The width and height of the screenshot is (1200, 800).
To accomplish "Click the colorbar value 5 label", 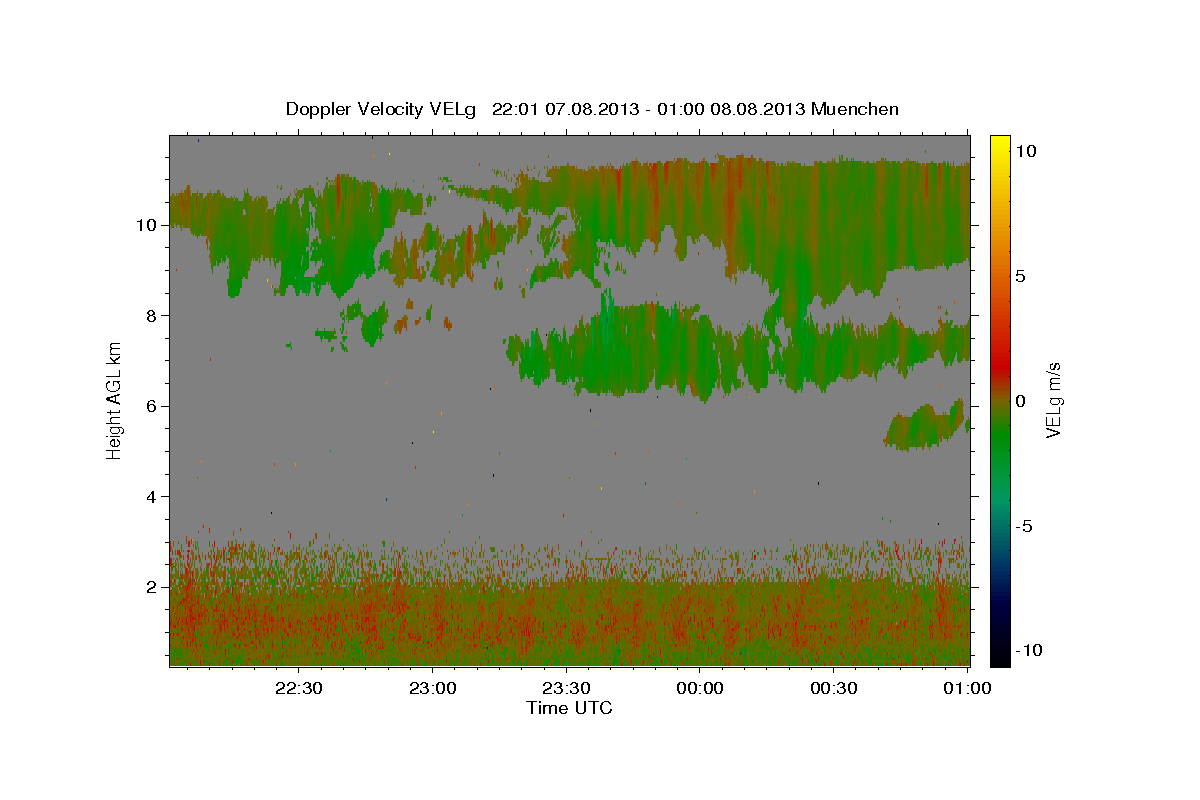I will coord(1021,276).
